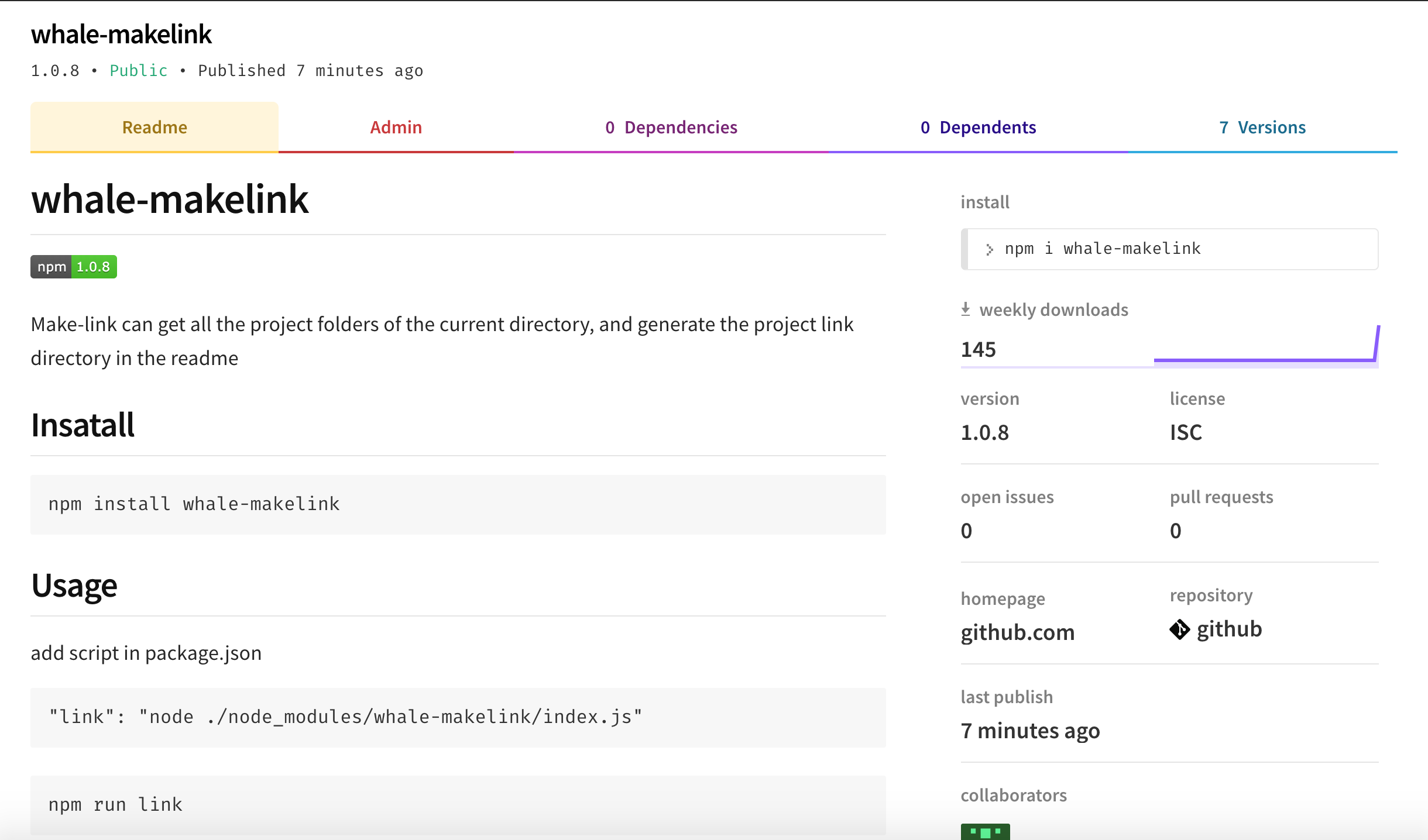Click the large readme heading 'whale-makelink'
This screenshot has height=840, width=1428.
[x=170, y=199]
